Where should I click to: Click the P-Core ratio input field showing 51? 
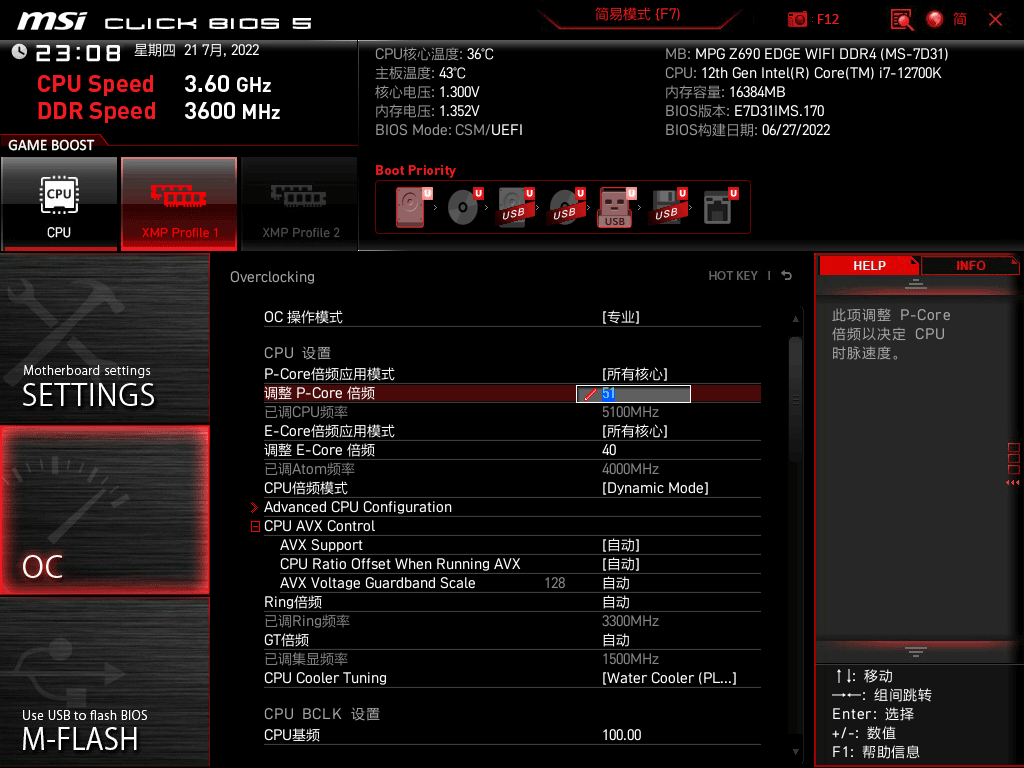(x=633, y=394)
